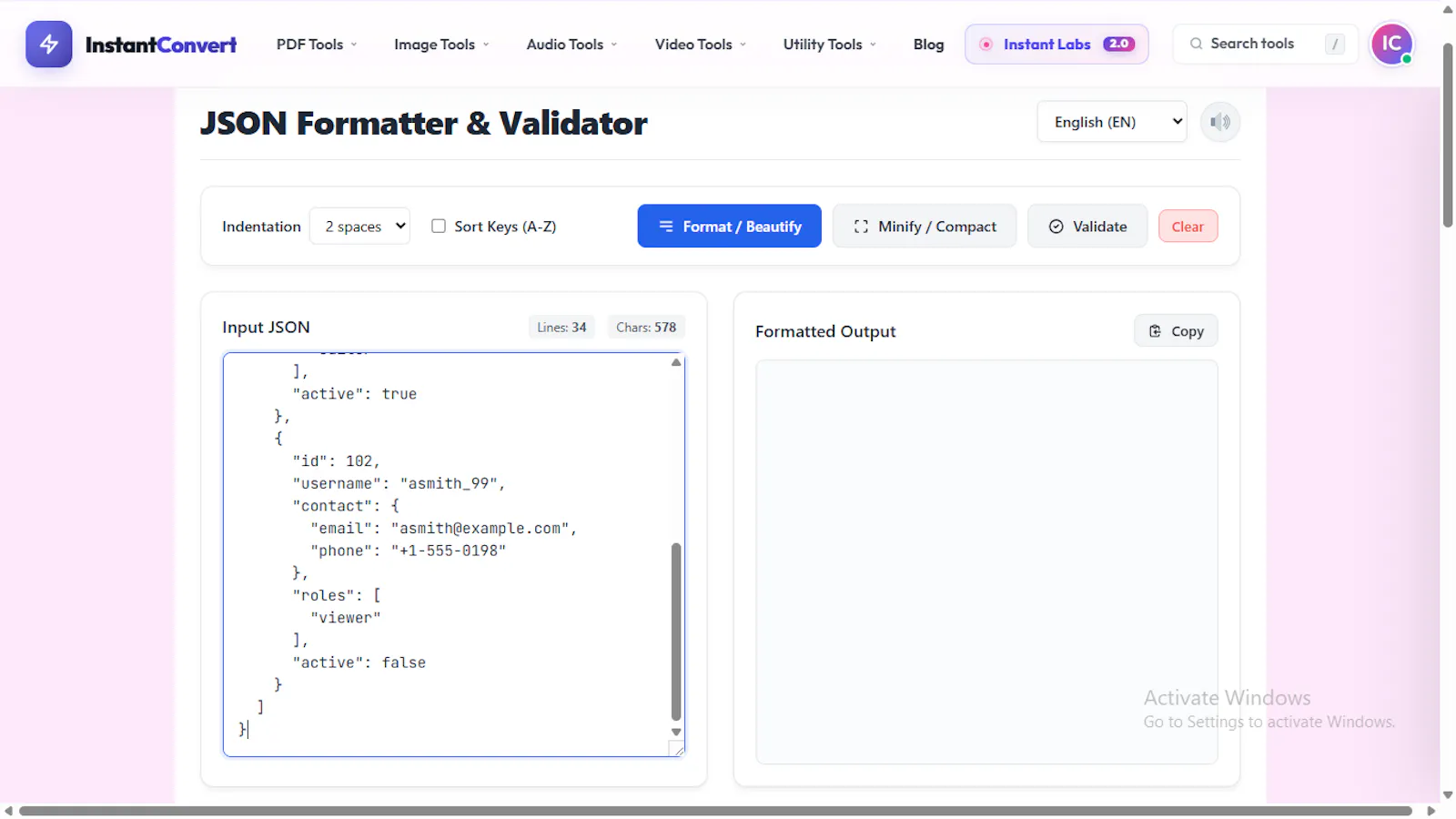Screen dimensions: 1456x819
Task: Open the Indentation 2 spaces dropdown
Action: coord(359,227)
